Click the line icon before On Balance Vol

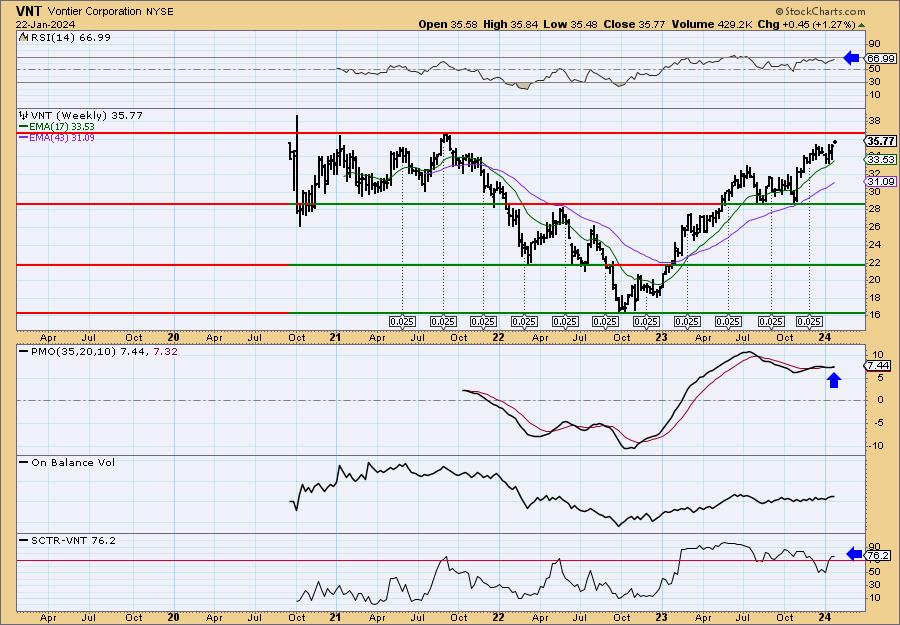(x=24, y=463)
